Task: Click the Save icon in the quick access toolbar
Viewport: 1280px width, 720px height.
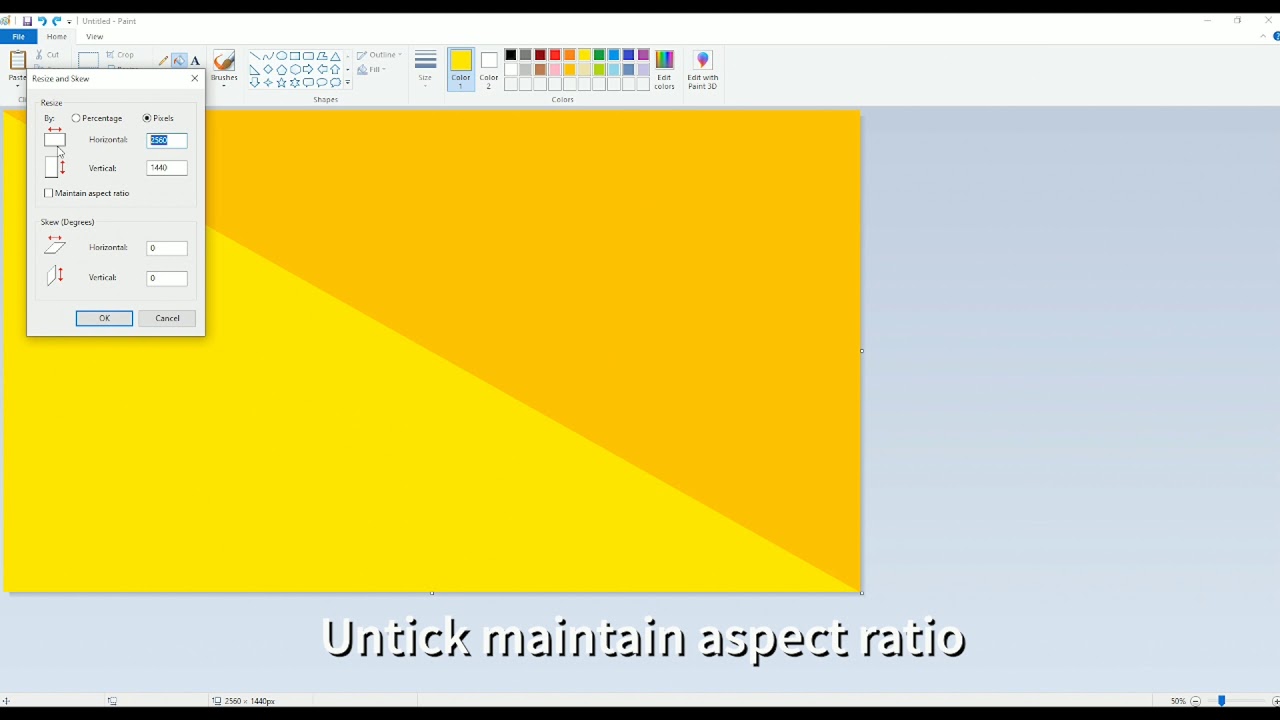Action: point(27,21)
